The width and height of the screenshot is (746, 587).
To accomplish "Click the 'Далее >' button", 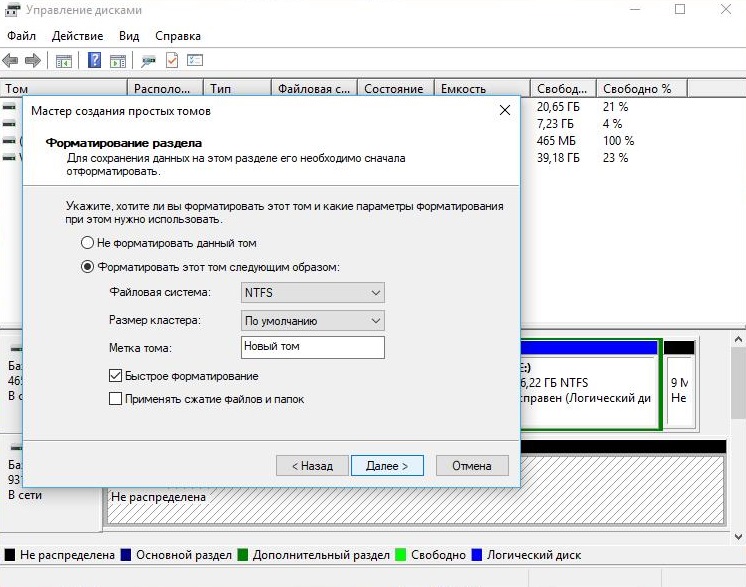I will click(x=387, y=466).
